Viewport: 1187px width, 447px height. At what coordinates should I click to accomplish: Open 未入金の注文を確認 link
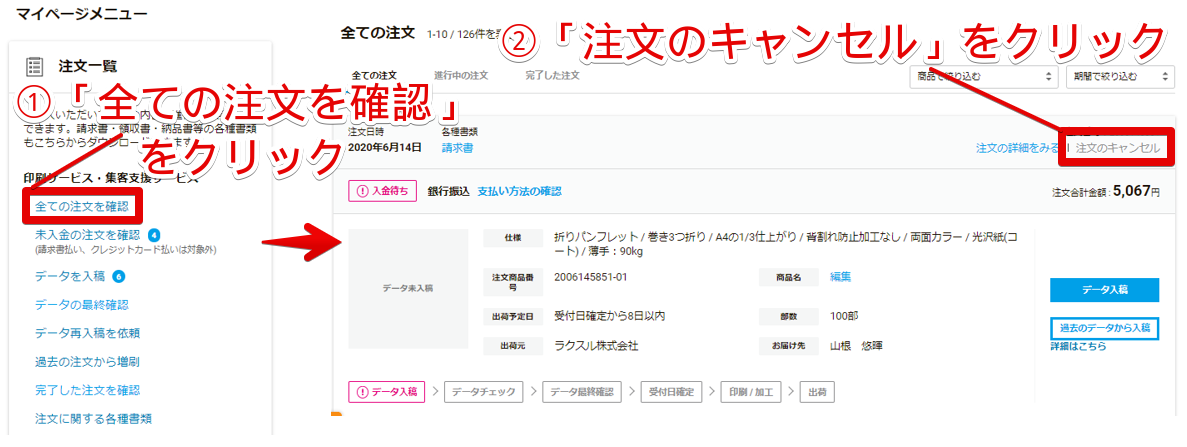click(x=88, y=234)
